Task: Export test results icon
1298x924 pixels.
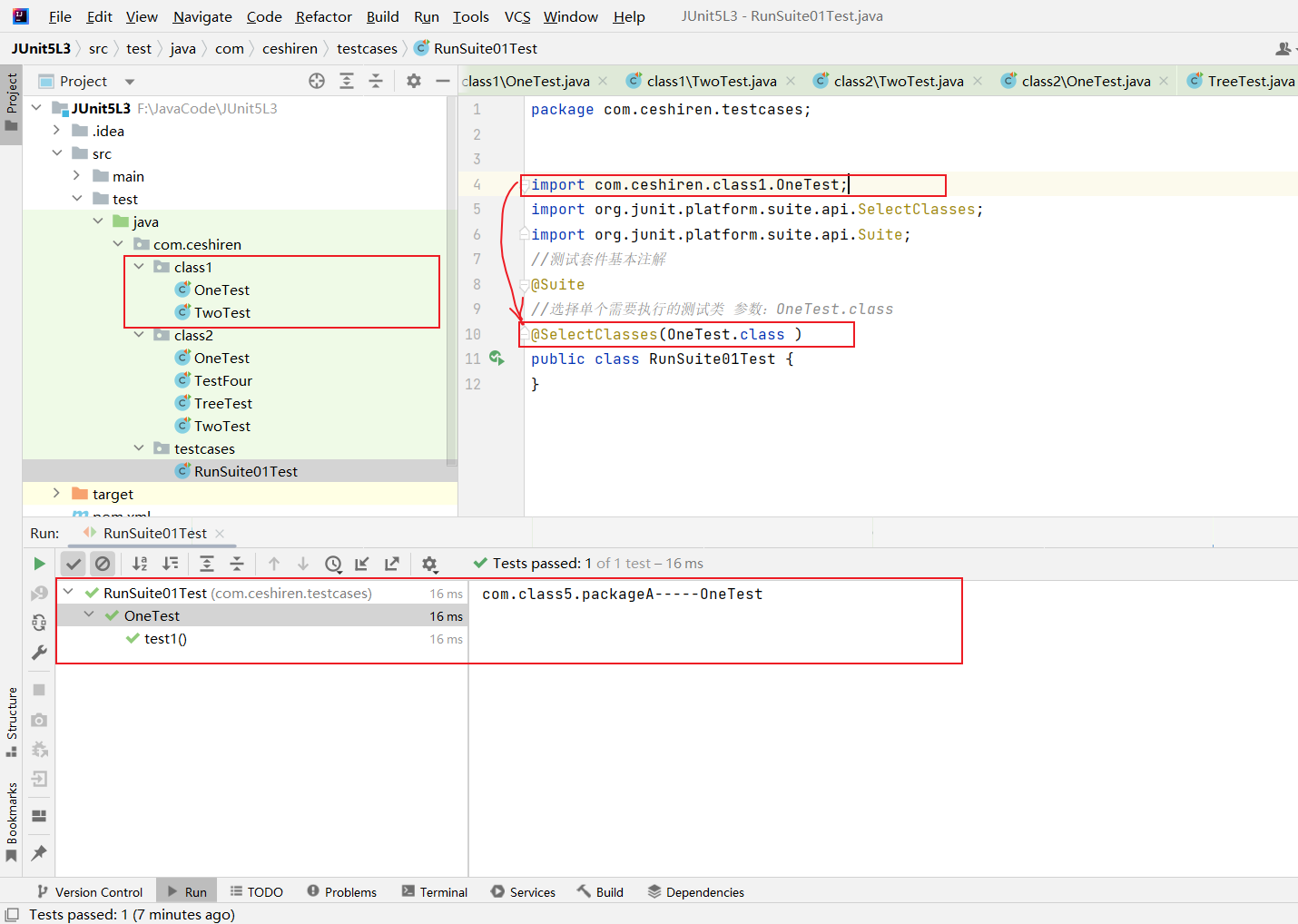Action: point(392,564)
